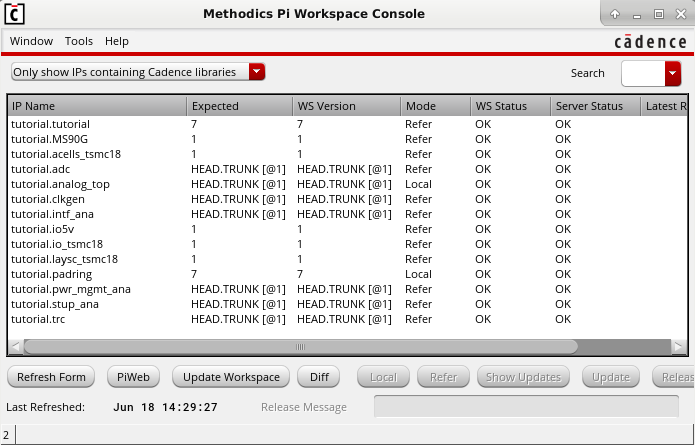The height and width of the screenshot is (445, 695).
Task: Click the Refresh Form button
Action: point(51,377)
